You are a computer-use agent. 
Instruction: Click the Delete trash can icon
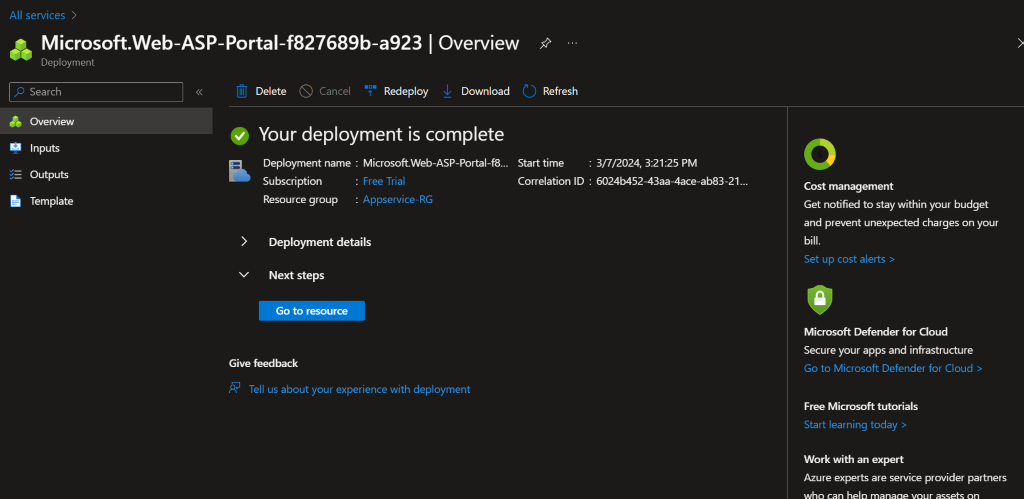(x=242, y=91)
